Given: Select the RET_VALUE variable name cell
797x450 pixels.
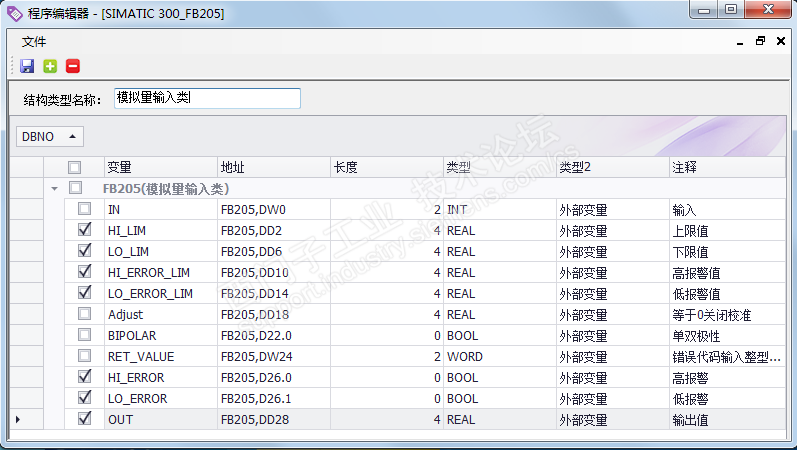Looking at the screenshot, I should pyautogui.click(x=161, y=356).
